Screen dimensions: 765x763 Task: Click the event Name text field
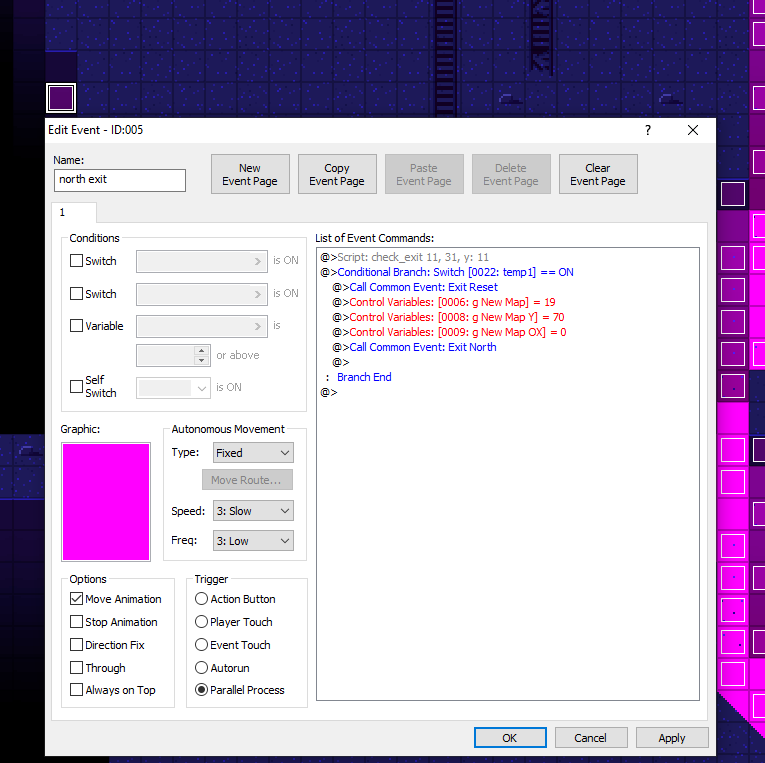(x=120, y=180)
